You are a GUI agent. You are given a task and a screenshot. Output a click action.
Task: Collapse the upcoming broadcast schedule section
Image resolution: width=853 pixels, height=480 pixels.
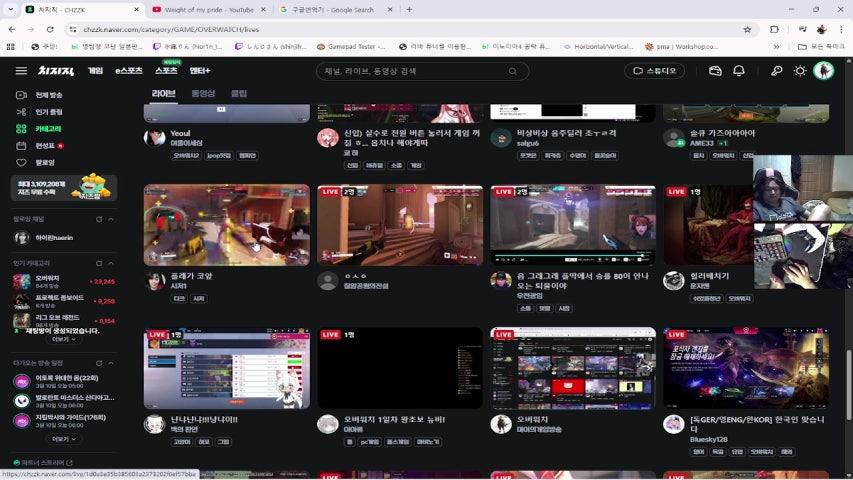pyautogui.click(x=111, y=363)
